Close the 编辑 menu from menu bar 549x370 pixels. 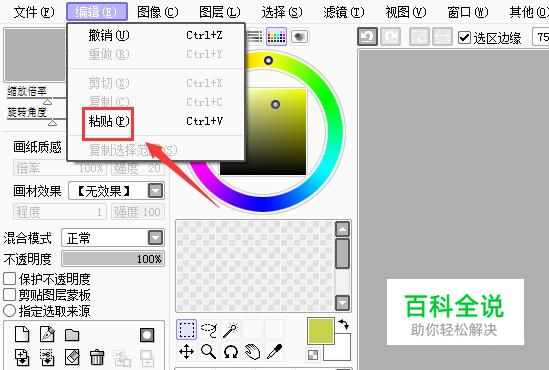click(97, 12)
